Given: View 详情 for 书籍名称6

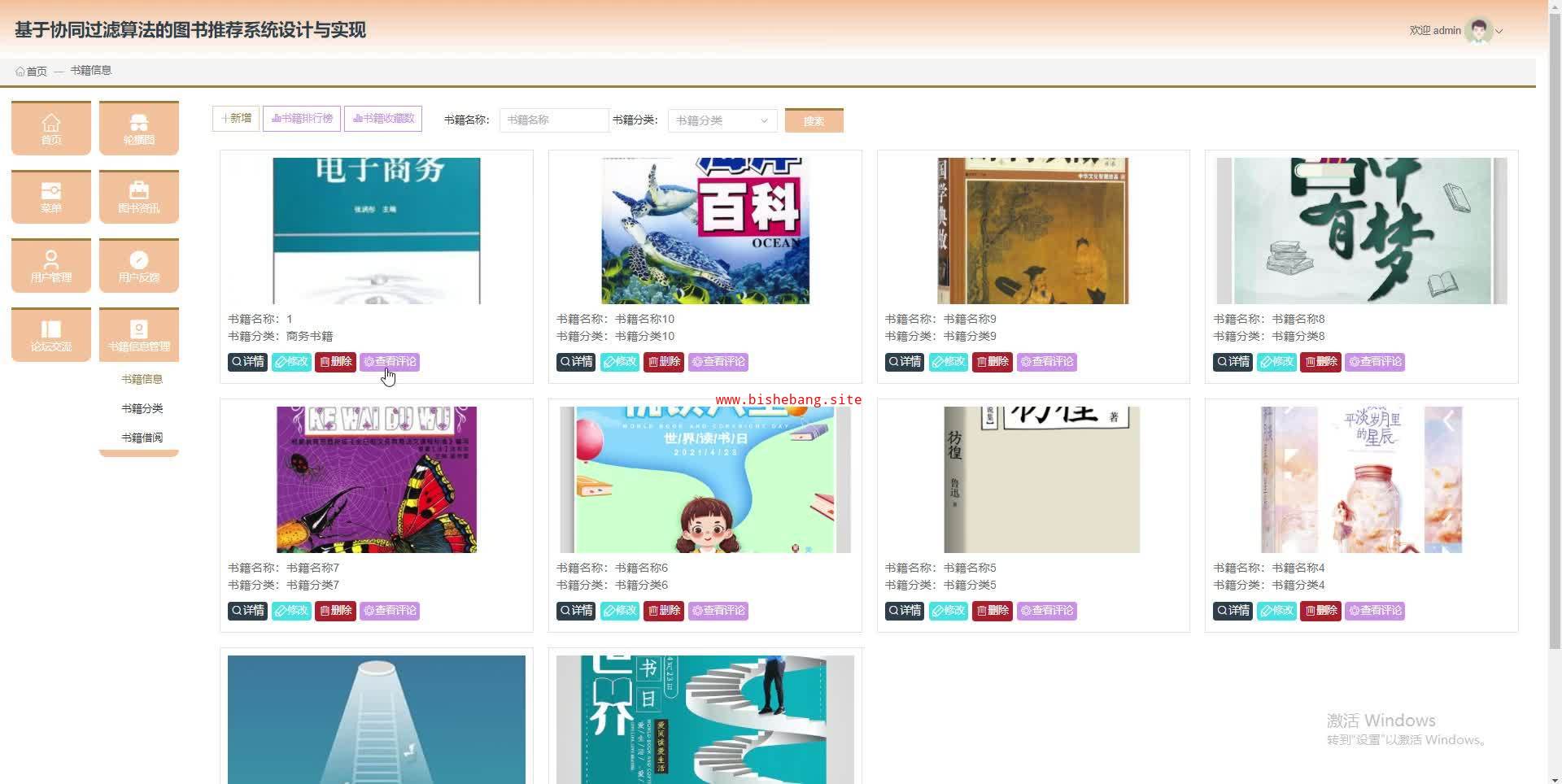Looking at the screenshot, I should [577, 611].
